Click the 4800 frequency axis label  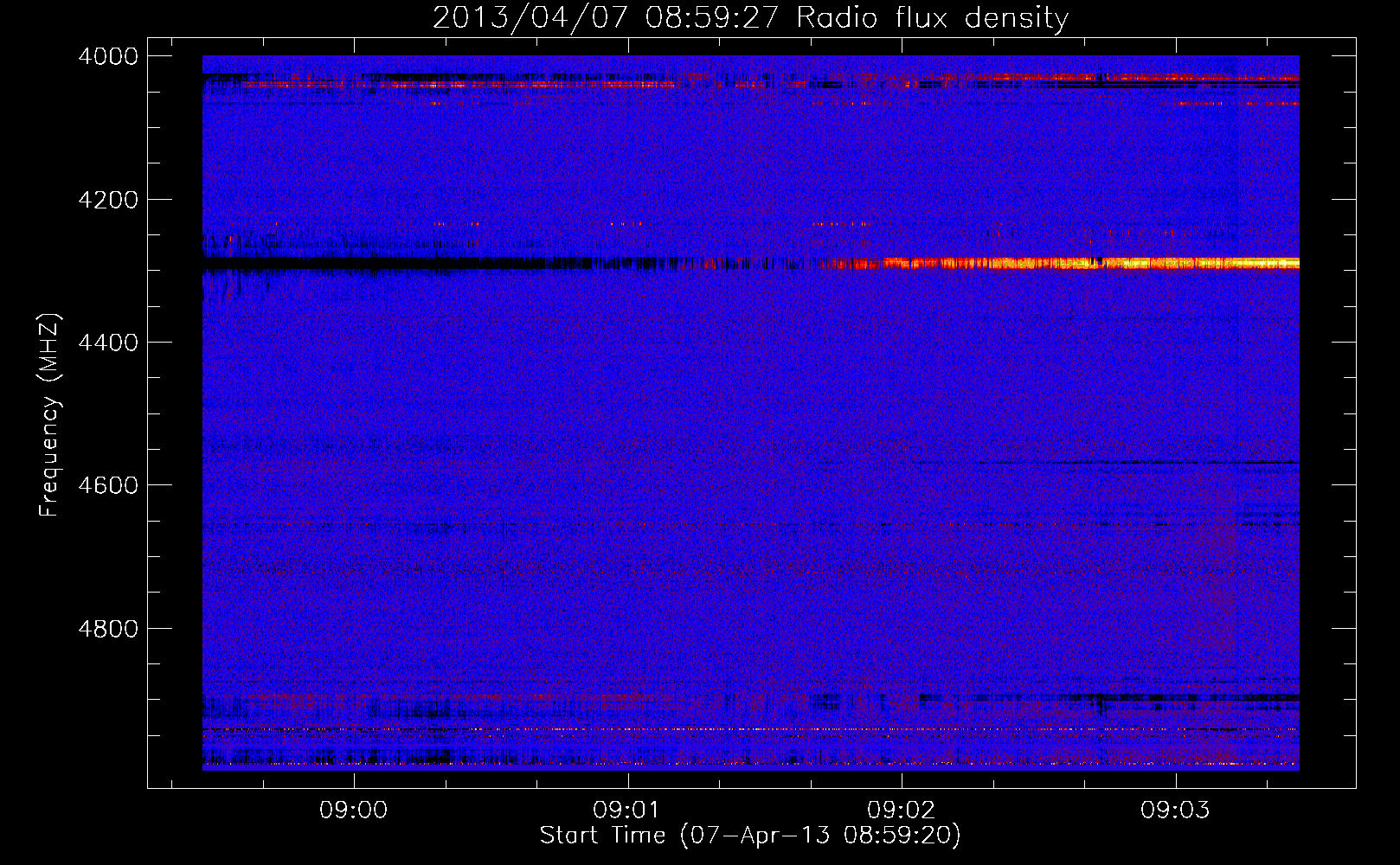pyautogui.click(x=108, y=629)
